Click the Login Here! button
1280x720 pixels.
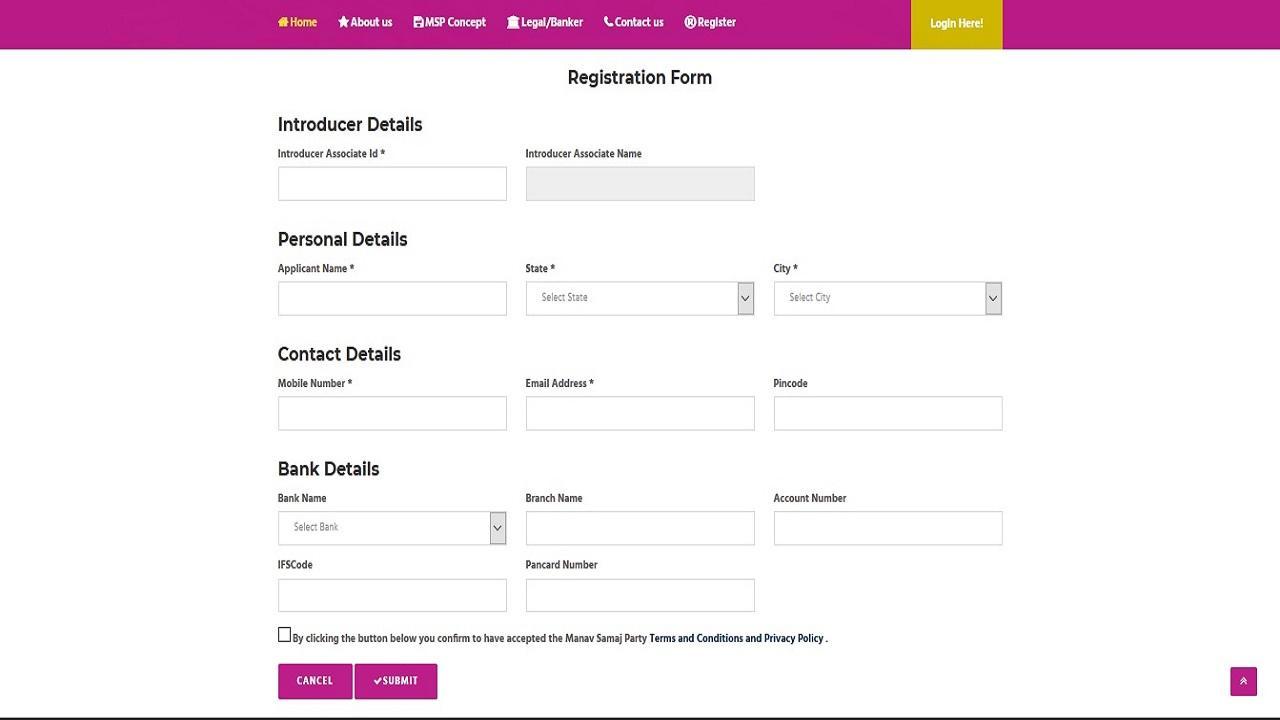pyautogui.click(x=956, y=24)
